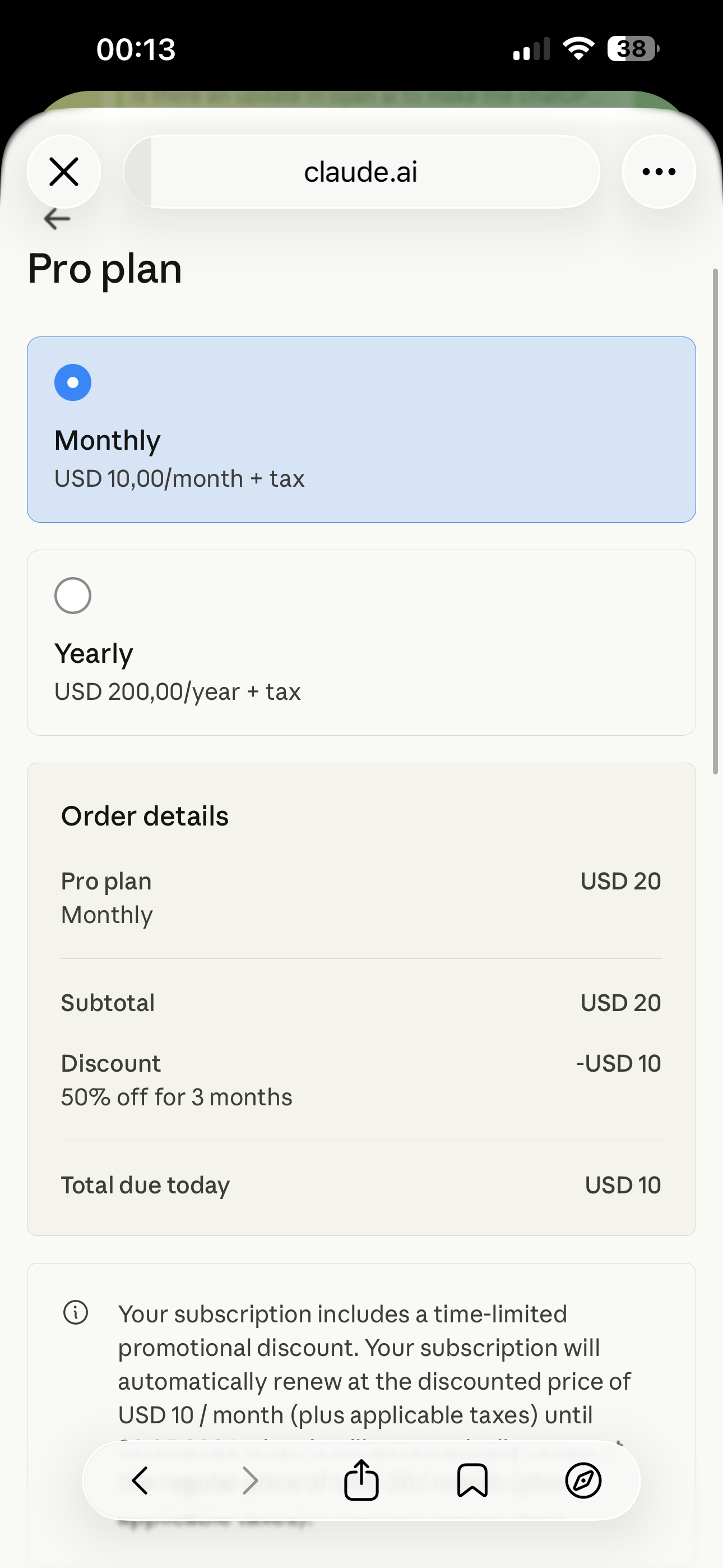Image resolution: width=723 pixels, height=1568 pixels.
Task: Bookmark this page using the bookmark icon
Action: click(x=472, y=1481)
